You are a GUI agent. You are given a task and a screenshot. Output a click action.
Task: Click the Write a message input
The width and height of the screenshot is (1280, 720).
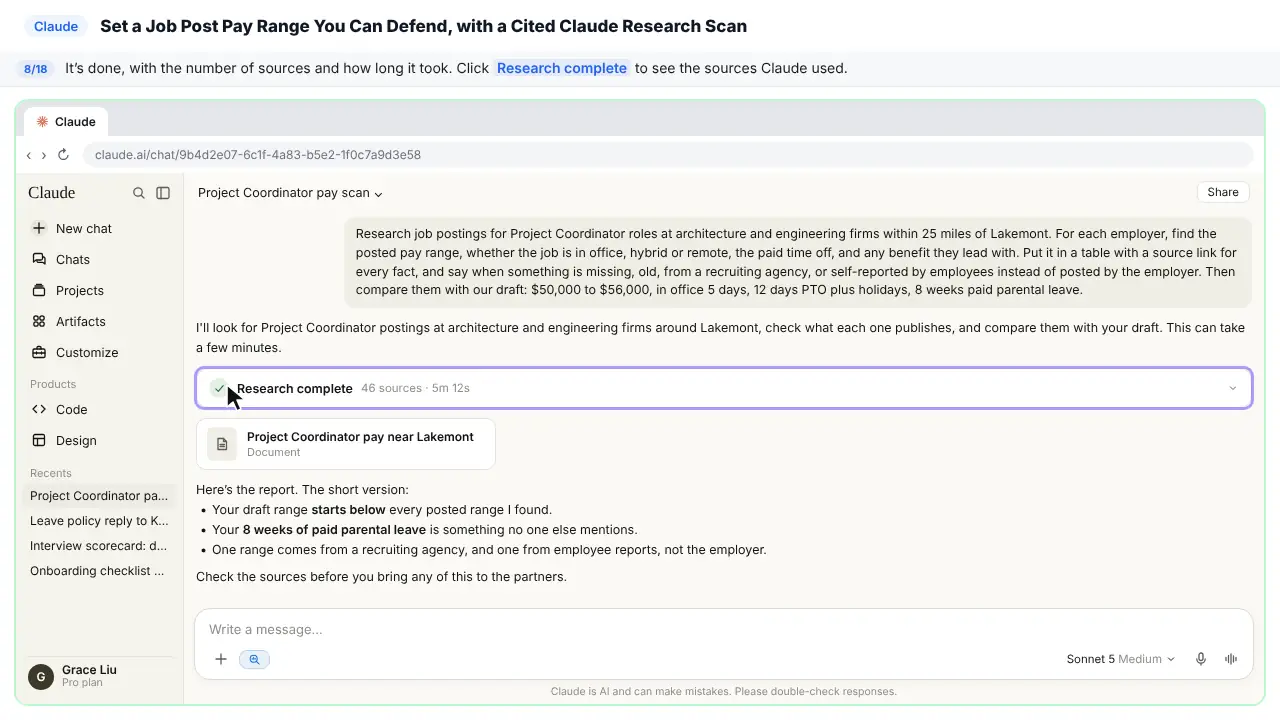[722, 629]
